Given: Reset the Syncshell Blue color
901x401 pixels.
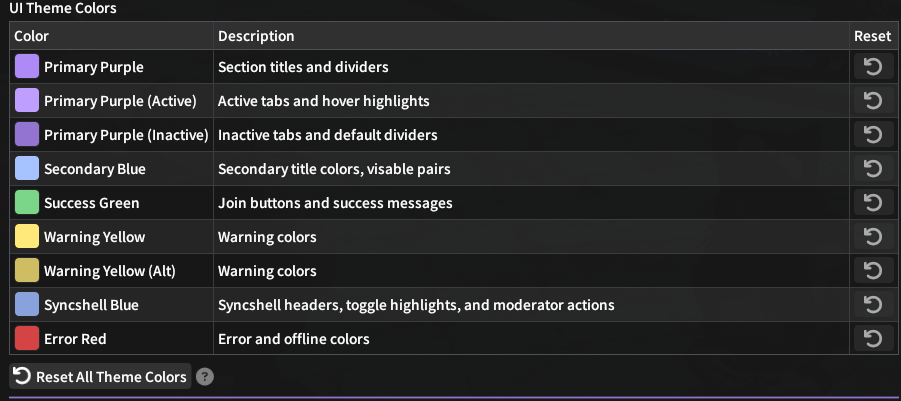Looking at the screenshot, I should tap(872, 305).
